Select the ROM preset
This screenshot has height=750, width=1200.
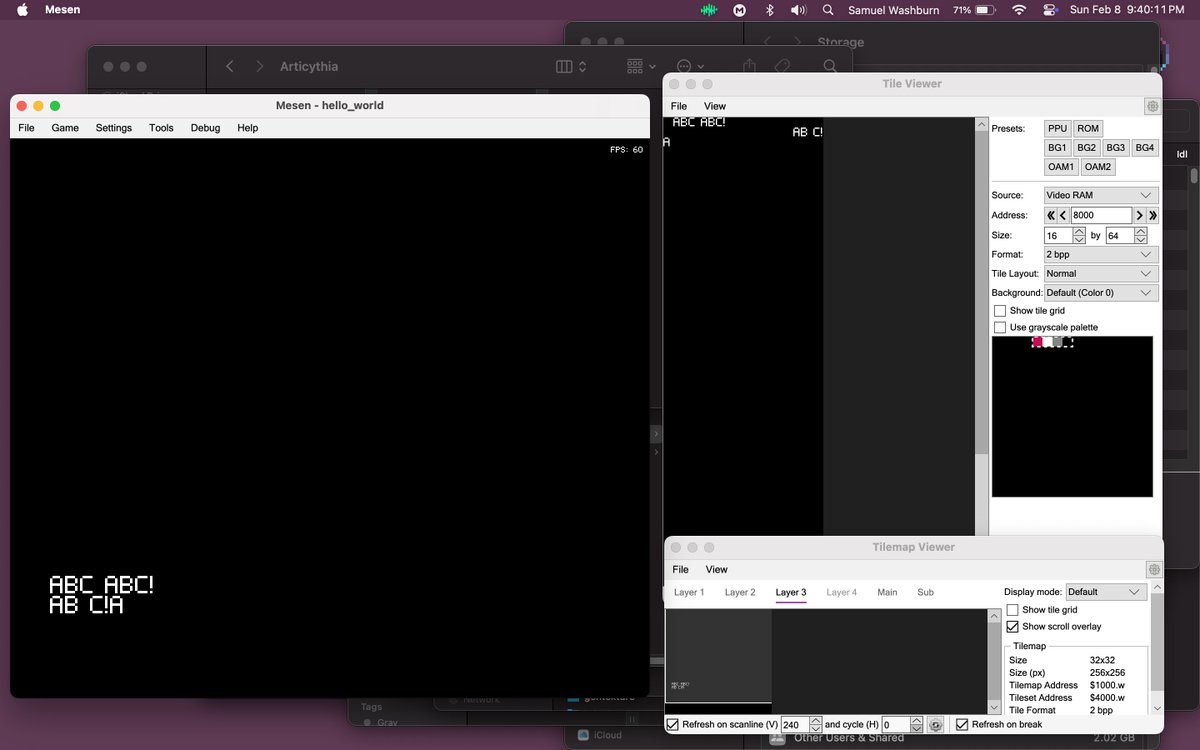(1088, 129)
